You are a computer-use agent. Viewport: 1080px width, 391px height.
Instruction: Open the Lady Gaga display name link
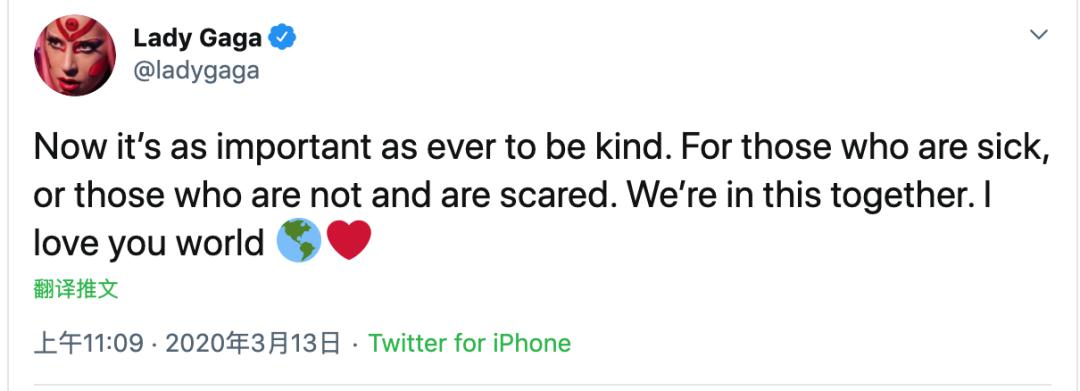[x=198, y=38]
